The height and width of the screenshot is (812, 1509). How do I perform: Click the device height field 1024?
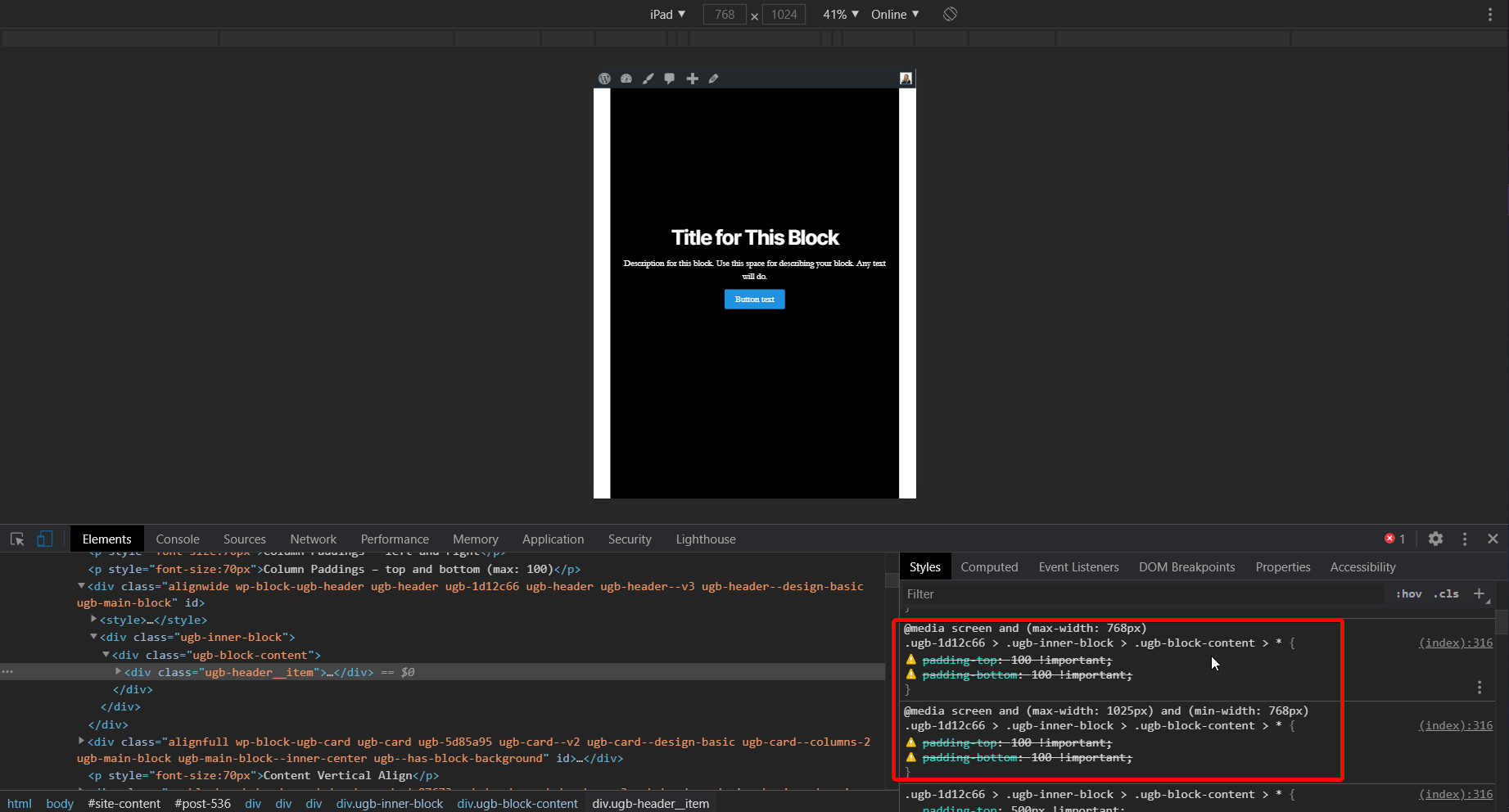click(x=784, y=14)
